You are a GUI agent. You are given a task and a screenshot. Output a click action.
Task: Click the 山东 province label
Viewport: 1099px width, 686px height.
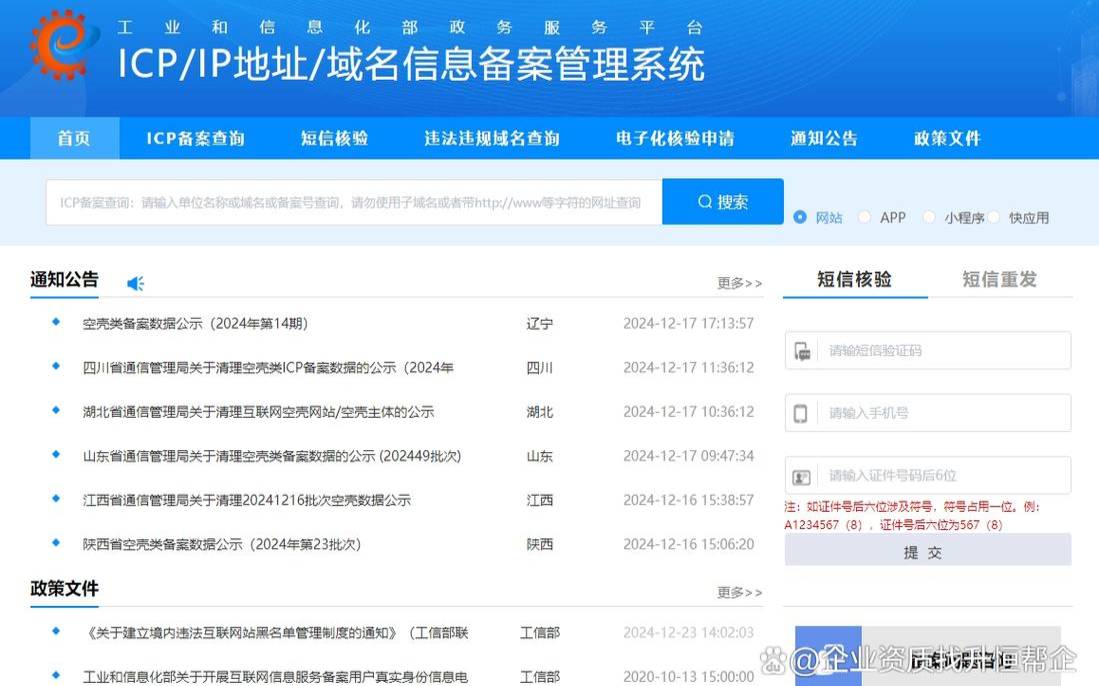click(540, 456)
